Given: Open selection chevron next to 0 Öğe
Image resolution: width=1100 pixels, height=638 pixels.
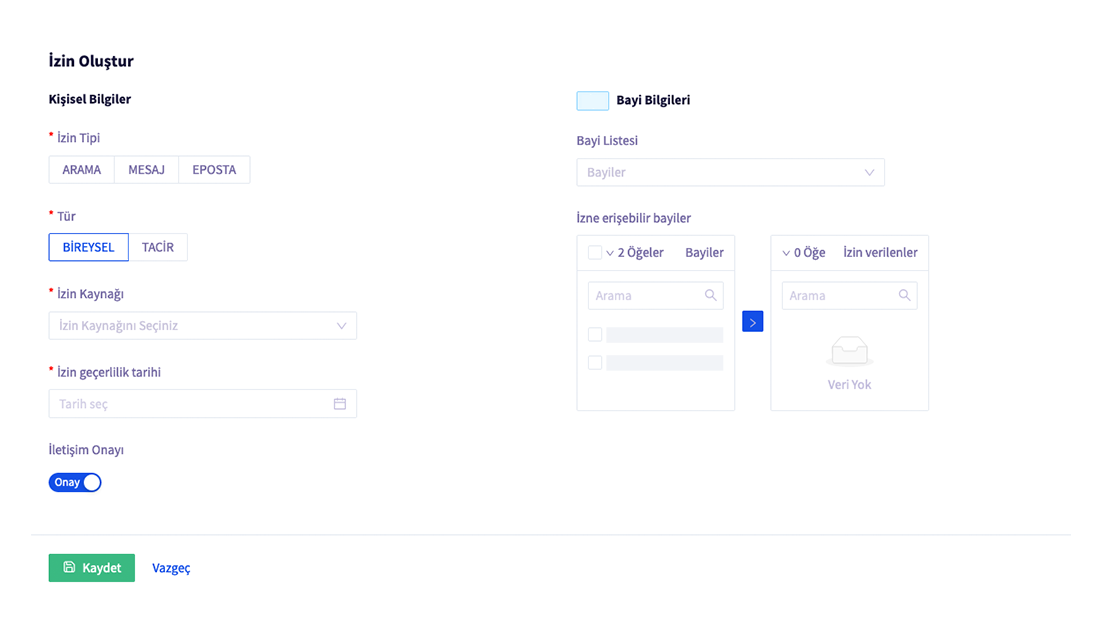Looking at the screenshot, I should tap(786, 254).
